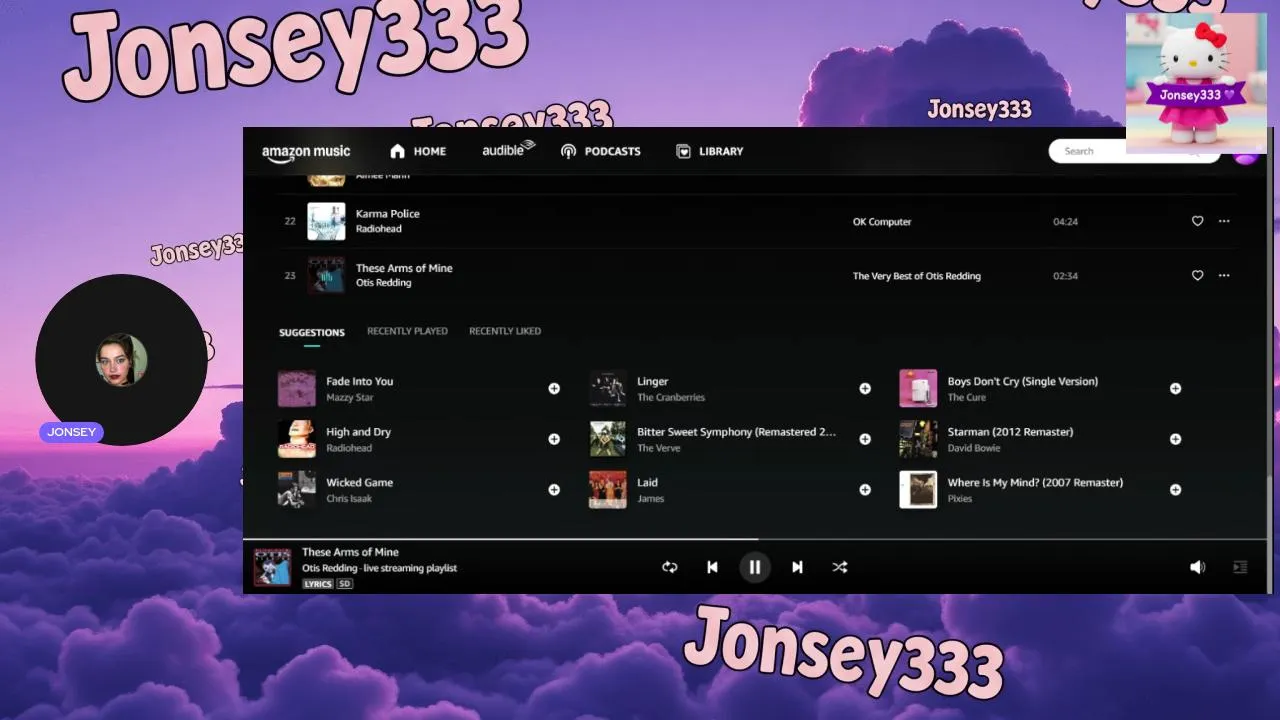Add Laid by James to the playlist

[x=865, y=490]
